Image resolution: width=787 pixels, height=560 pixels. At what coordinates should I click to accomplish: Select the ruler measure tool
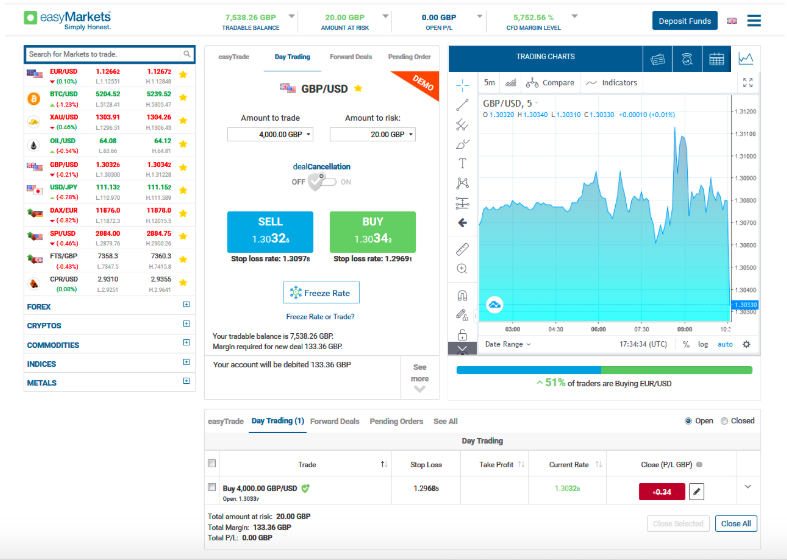462,249
